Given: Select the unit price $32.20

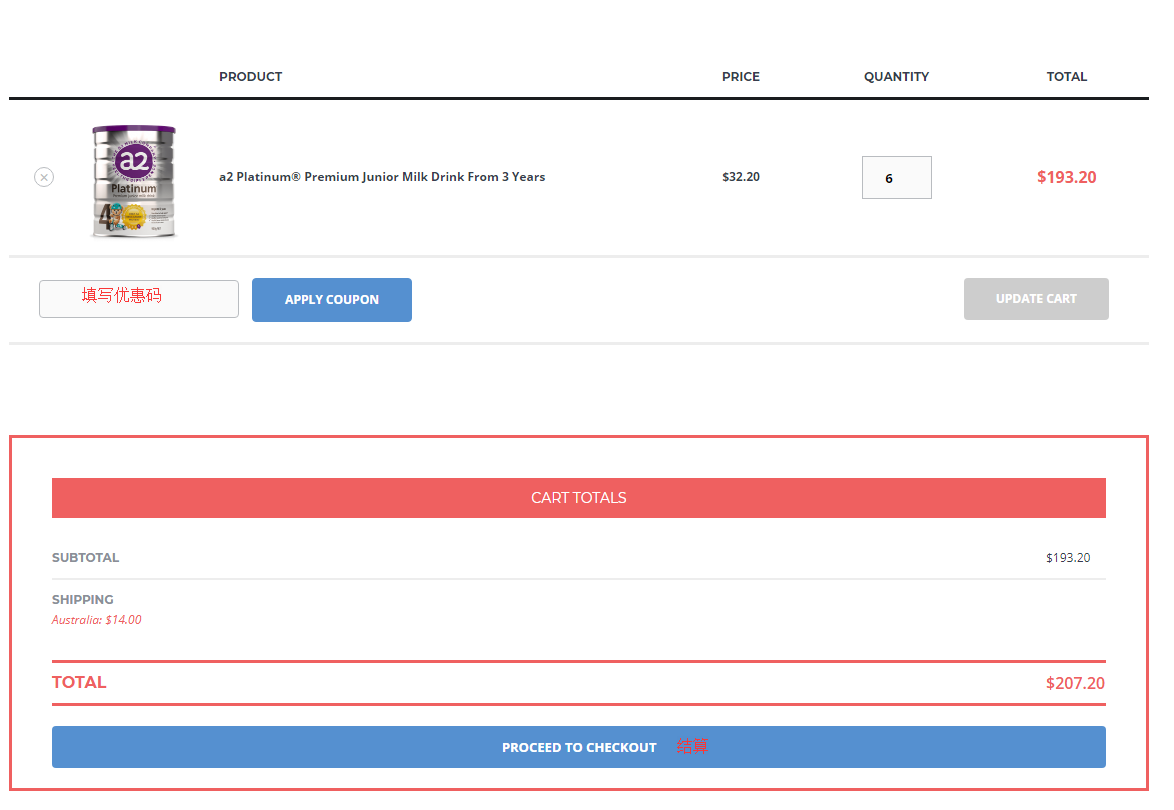Looking at the screenshot, I should pos(740,177).
